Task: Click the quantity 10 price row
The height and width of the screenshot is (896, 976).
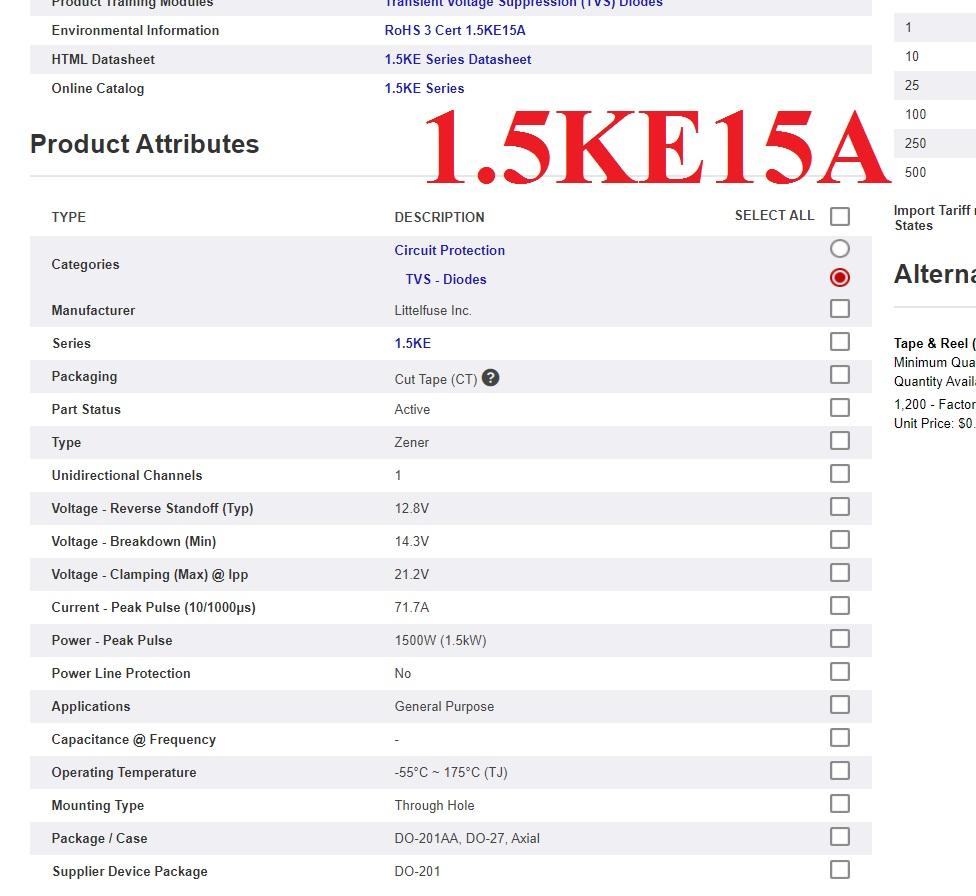Action: pos(935,56)
